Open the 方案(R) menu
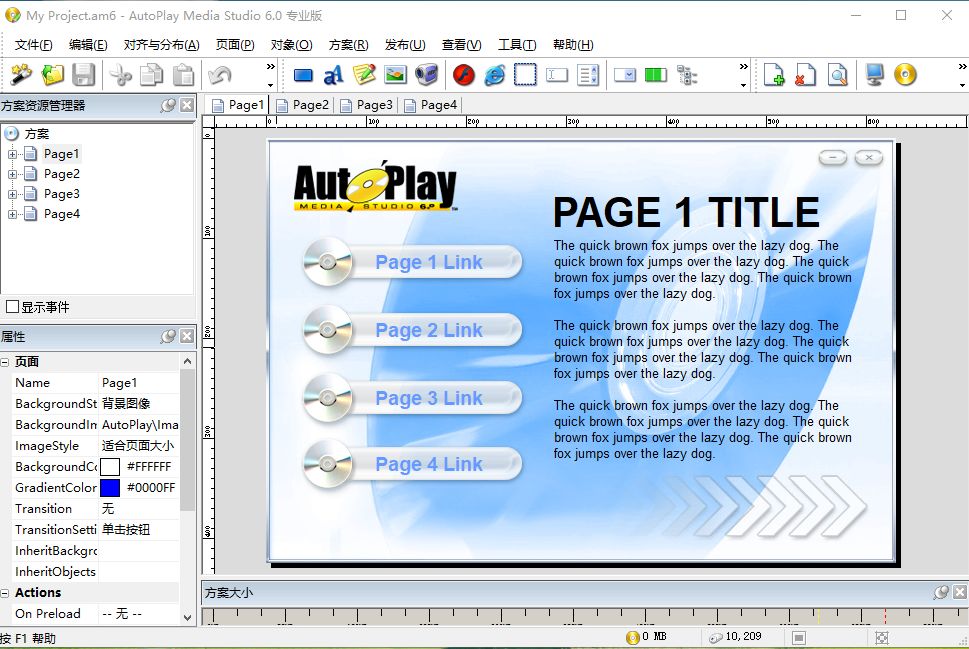Viewport: 969px width, 649px height. pyautogui.click(x=348, y=45)
